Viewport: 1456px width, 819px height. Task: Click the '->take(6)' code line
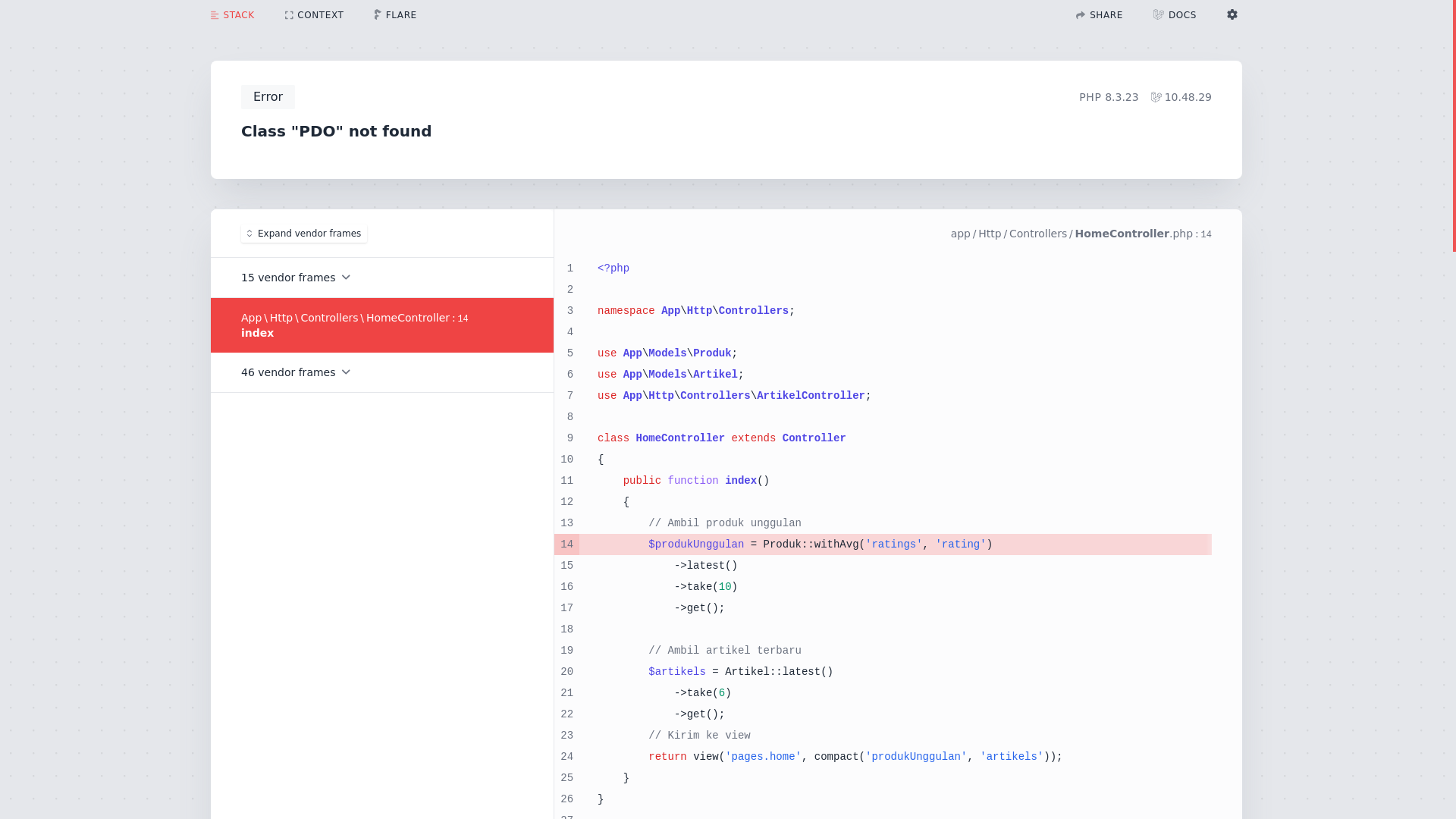tap(703, 693)
